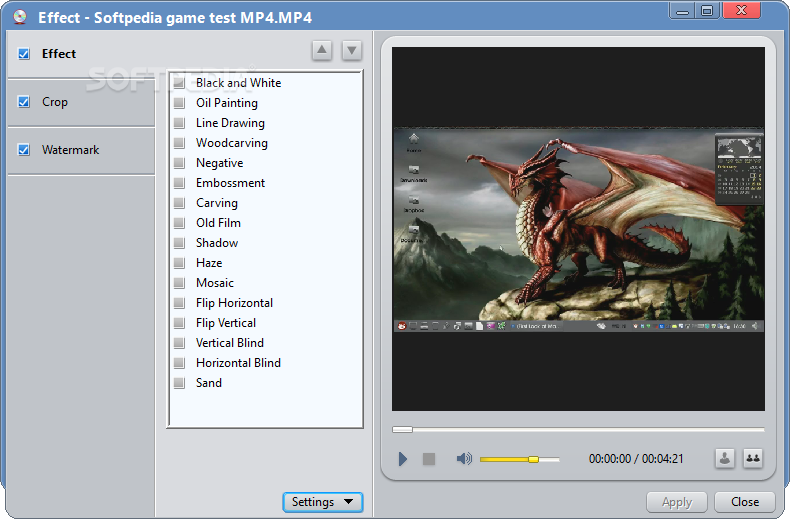Select the Mosaic list label

(215, 283)
